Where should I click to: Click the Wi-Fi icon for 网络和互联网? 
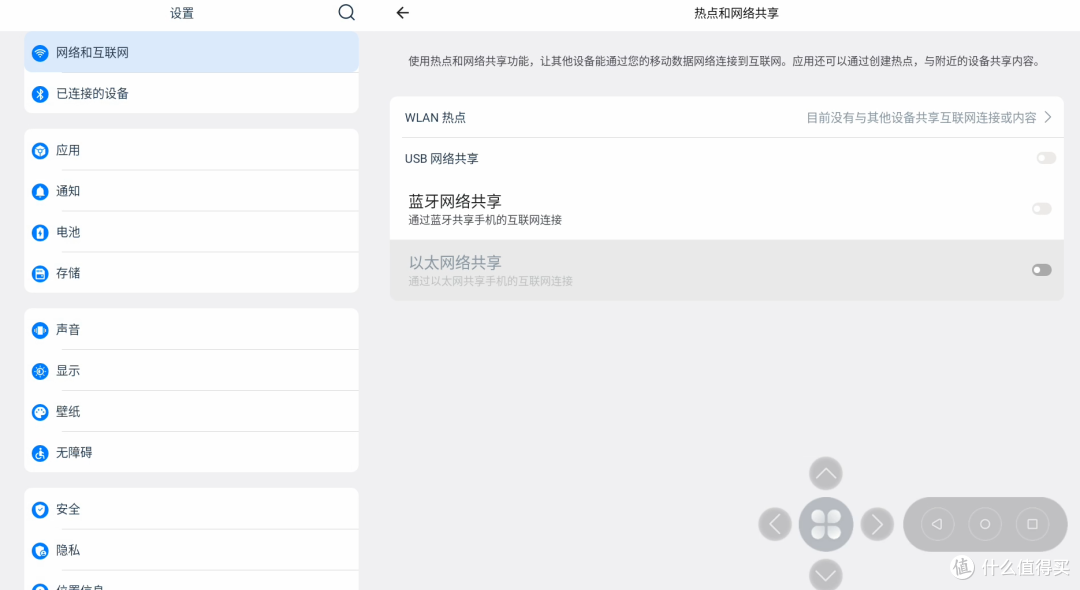[x=40, y=53]
